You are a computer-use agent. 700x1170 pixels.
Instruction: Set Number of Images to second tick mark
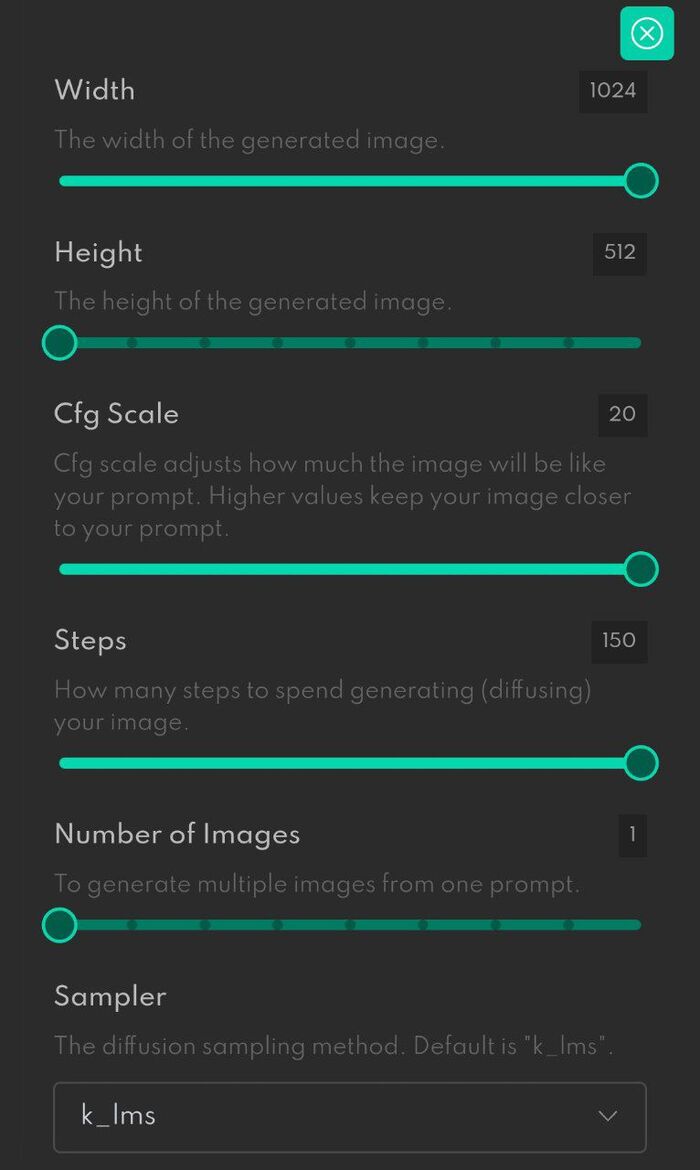[x=205, y=925]
